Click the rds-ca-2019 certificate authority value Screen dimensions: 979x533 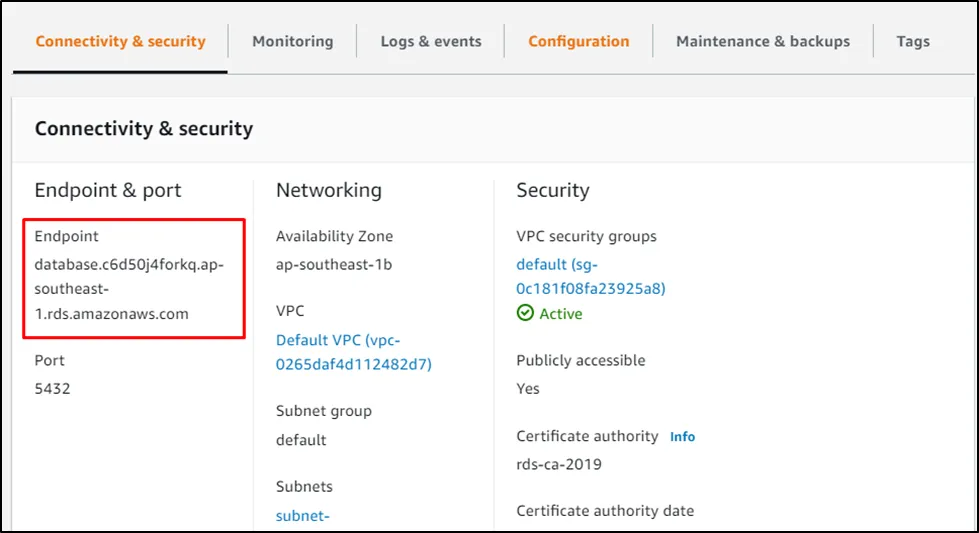click(559, 464)
